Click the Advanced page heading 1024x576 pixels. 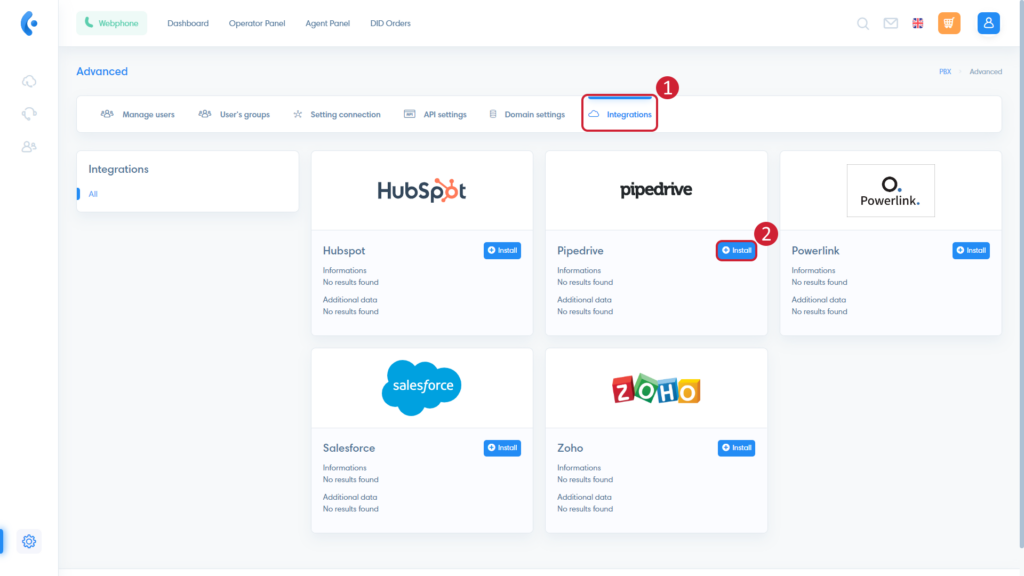(102, 72)
